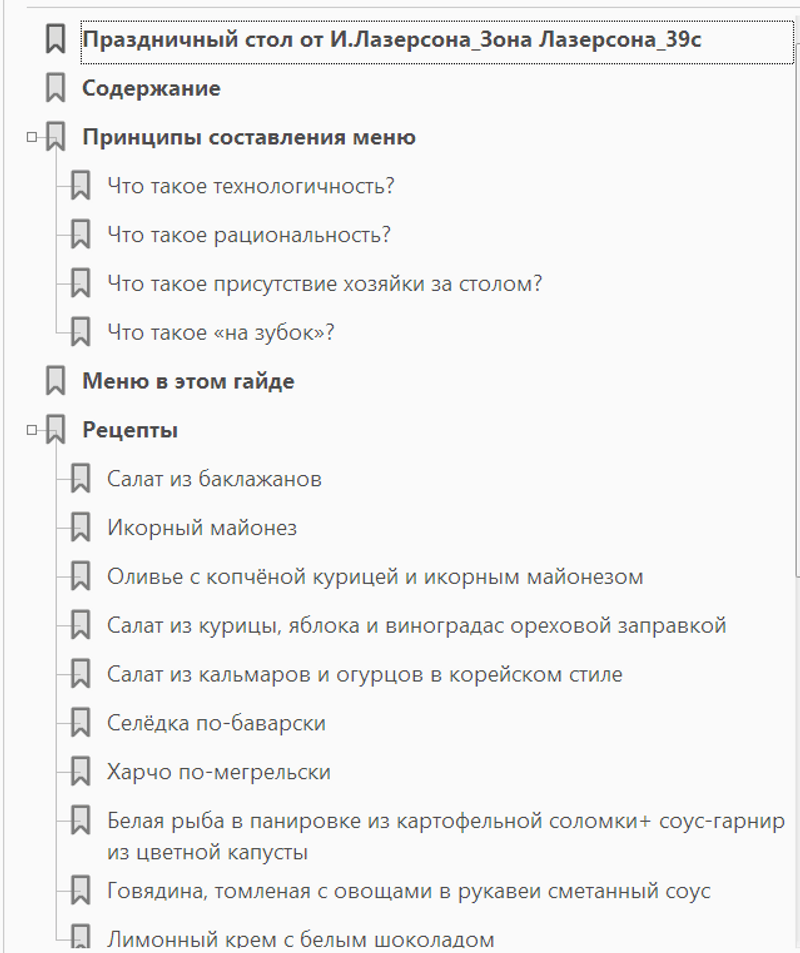Jump to Лимонный крем с белым шоколадом
The image size is (800, 953).
300,939
